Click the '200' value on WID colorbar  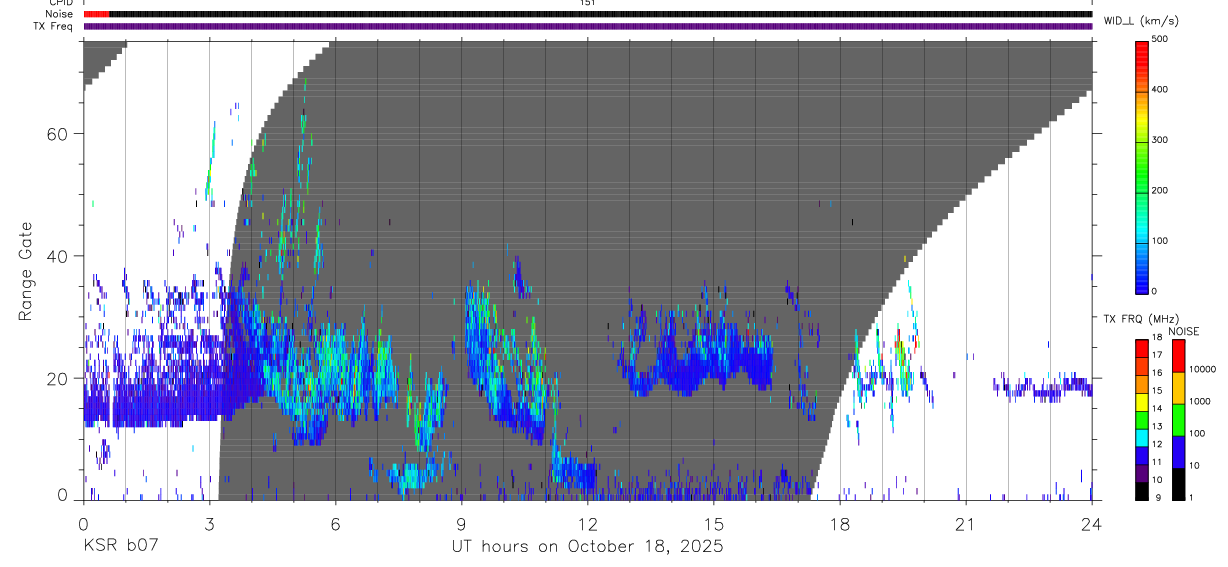click(1160, 191)
